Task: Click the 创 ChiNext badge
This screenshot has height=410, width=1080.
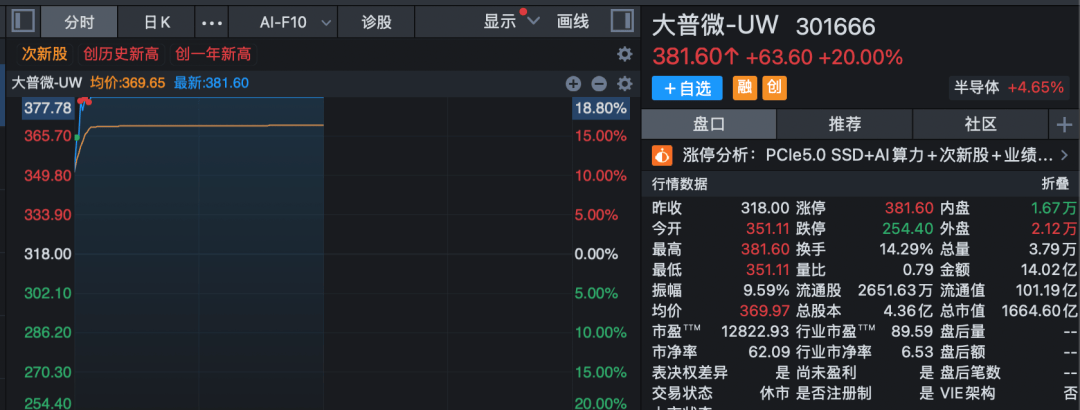Action: tap(775, 88)
